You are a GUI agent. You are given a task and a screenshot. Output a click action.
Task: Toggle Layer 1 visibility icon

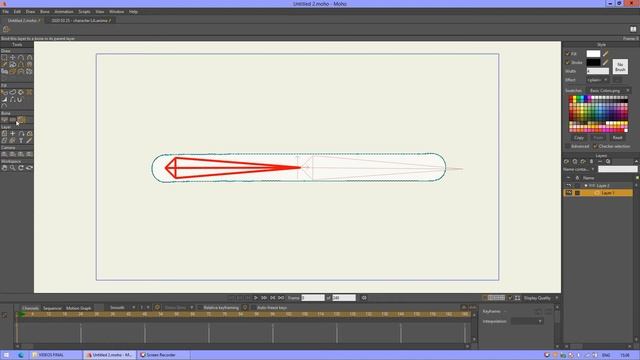click(569, 193)
